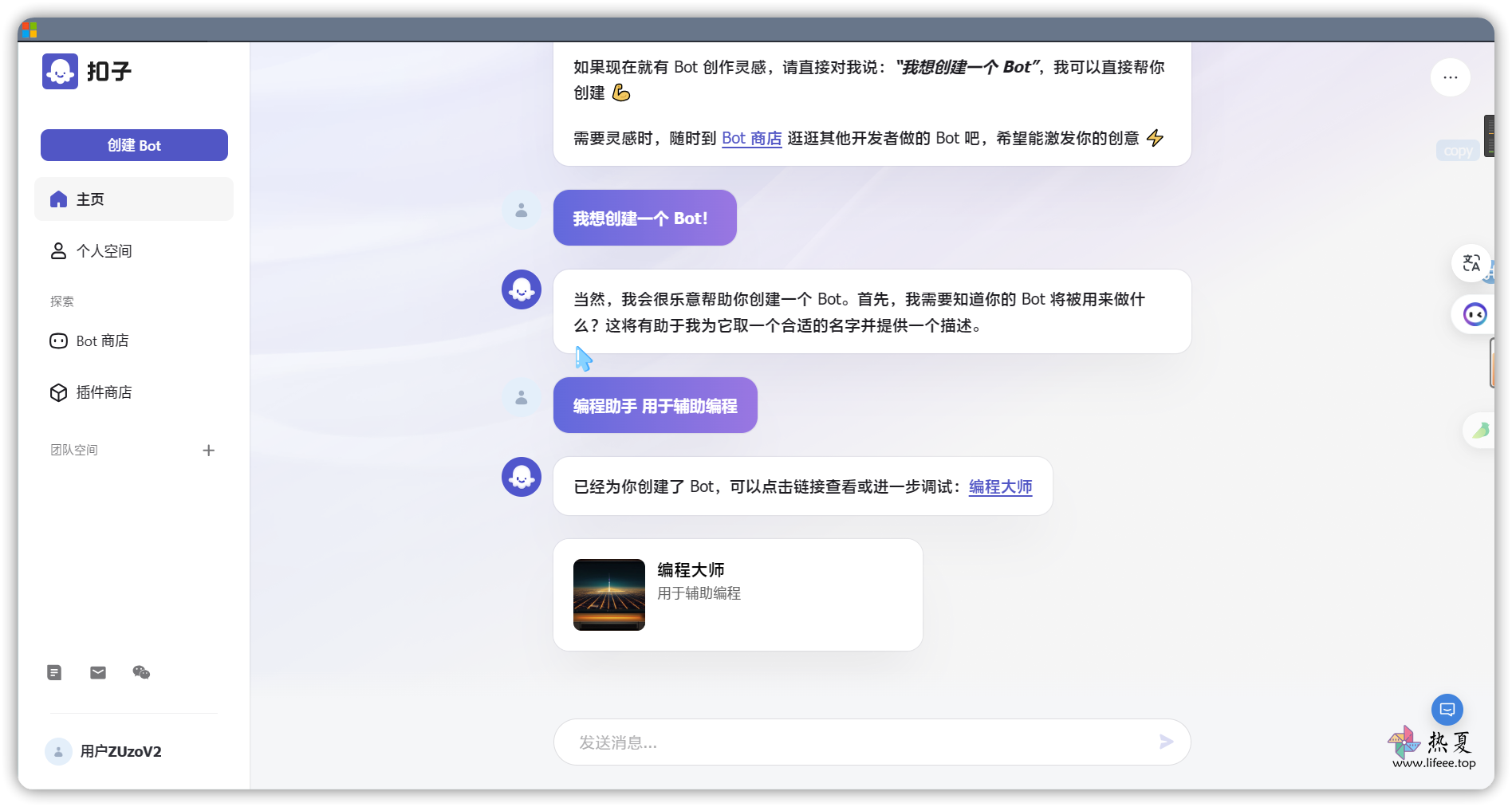
Task: Open the three-dot more options menu
Action: pyautogui.click(x=1450, y=77)
